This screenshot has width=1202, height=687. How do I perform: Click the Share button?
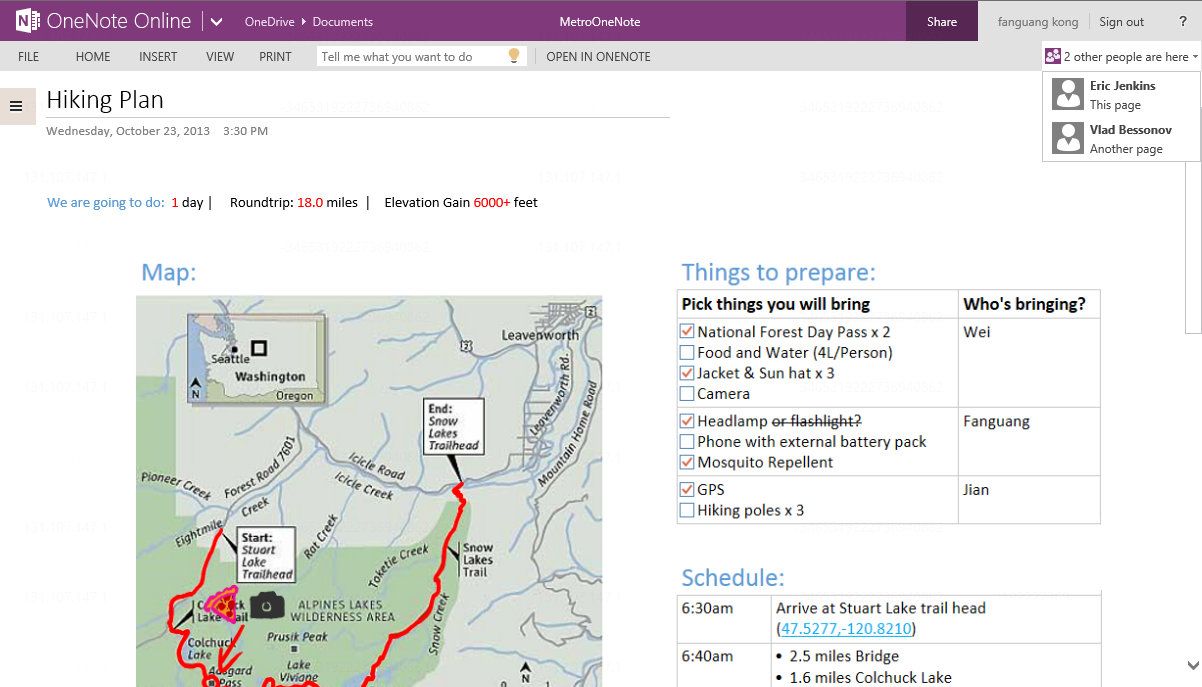point(941,20)
